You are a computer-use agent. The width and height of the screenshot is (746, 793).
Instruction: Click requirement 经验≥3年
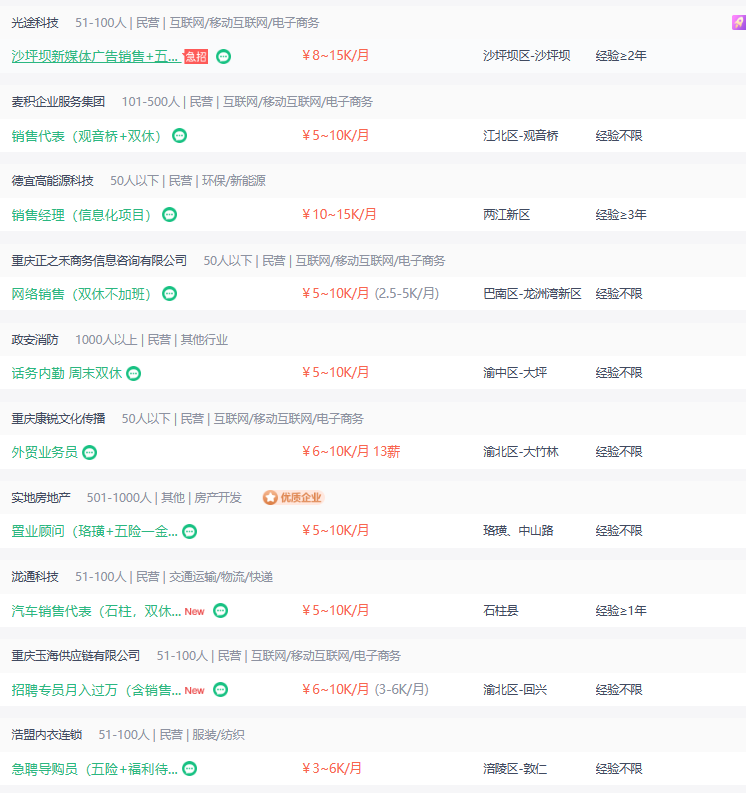click(x=621, y=214)
